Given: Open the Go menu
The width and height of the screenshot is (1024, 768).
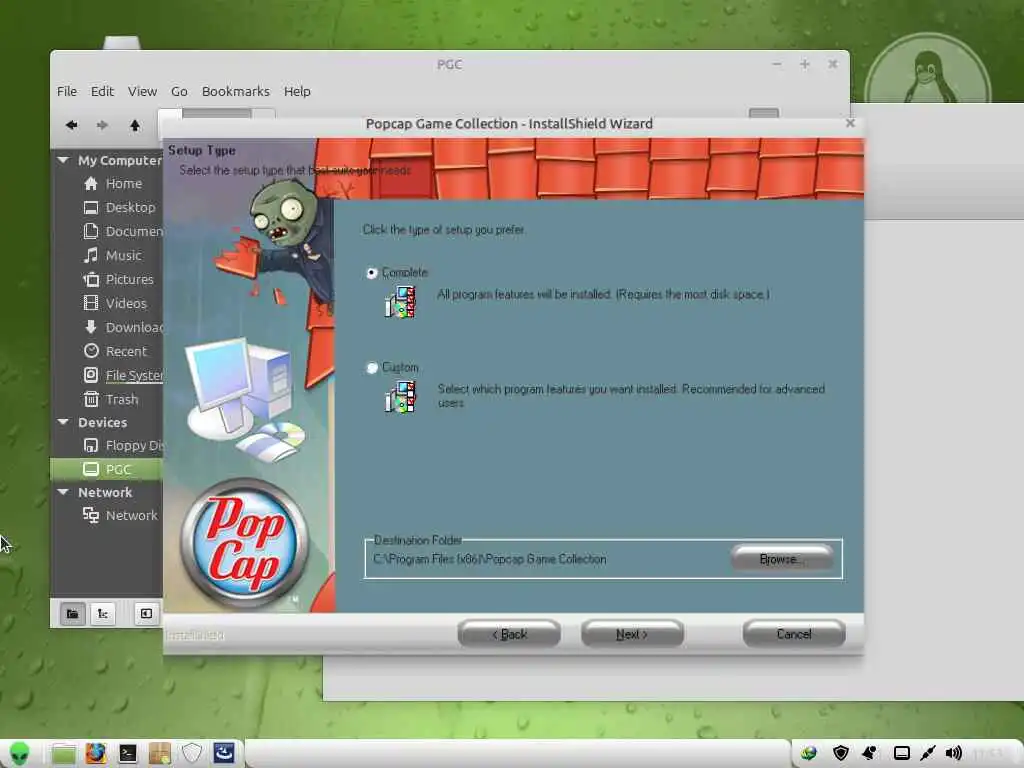Looking at the screenshot, I should click(x=179, y=91).
